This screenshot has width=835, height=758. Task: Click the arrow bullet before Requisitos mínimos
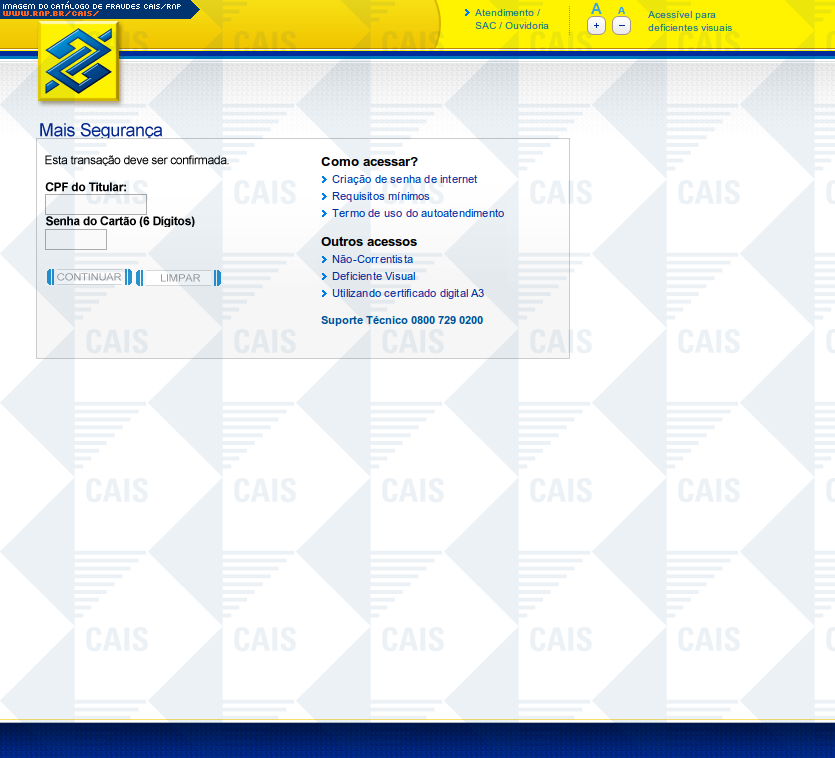pyautogui.click(x=324, y=197)
